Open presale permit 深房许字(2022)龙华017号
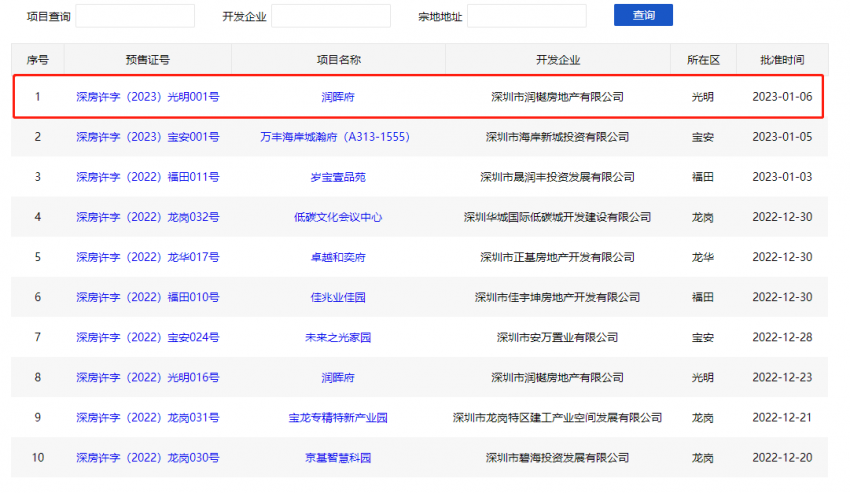Screen dimensions: 850x493 click(147, 258)
